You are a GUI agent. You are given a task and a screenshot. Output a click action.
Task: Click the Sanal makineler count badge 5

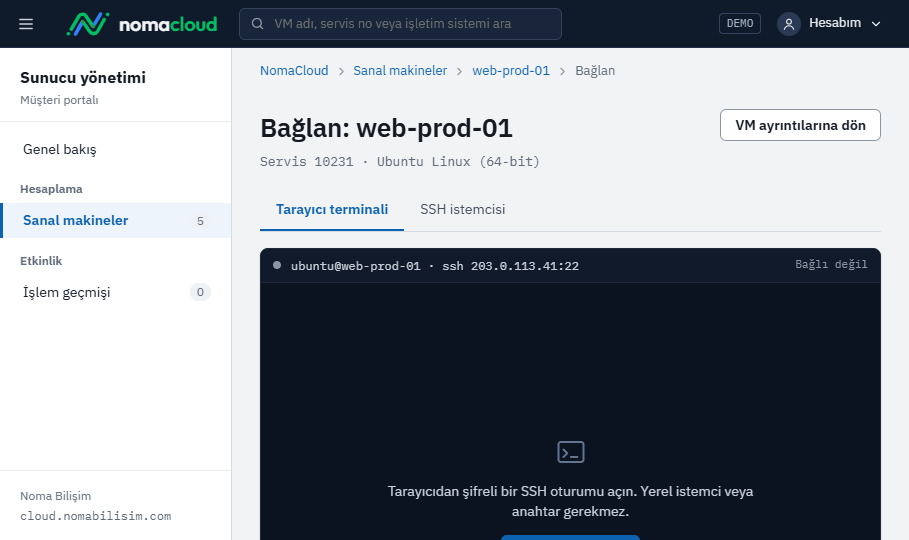(200, 221)
